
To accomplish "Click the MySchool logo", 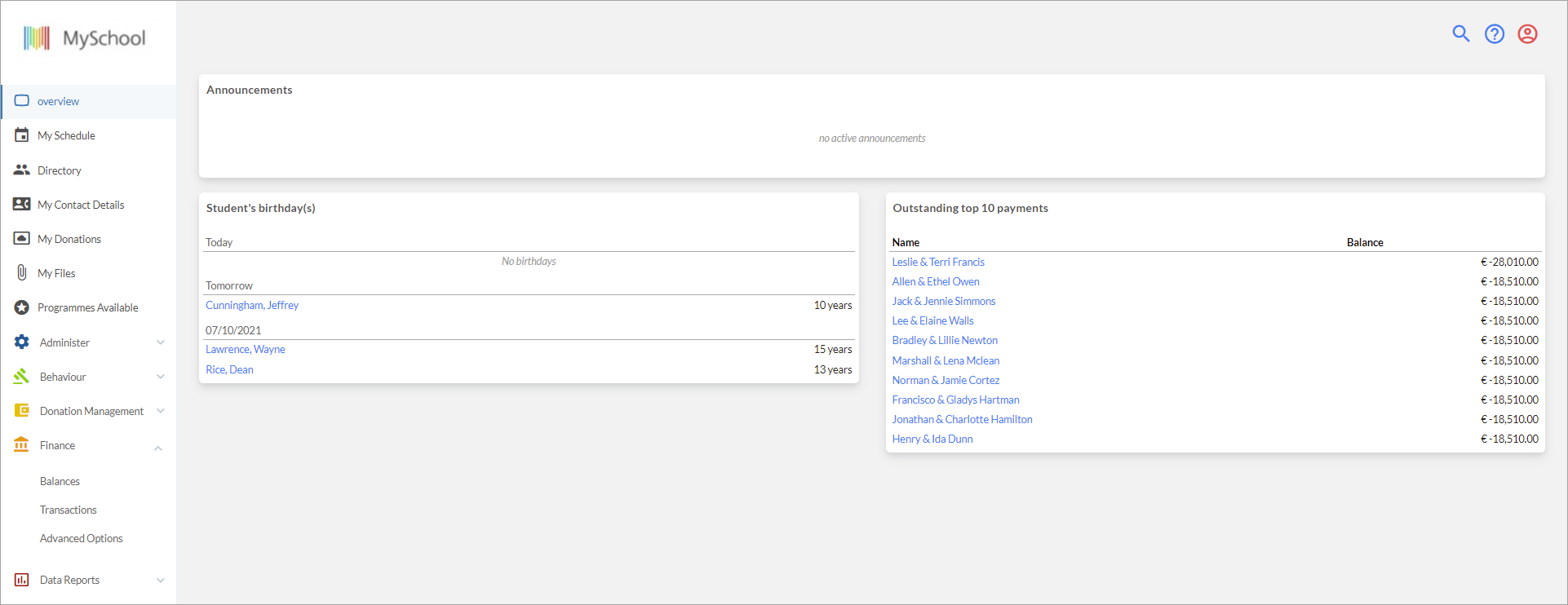I will [84, 38].
